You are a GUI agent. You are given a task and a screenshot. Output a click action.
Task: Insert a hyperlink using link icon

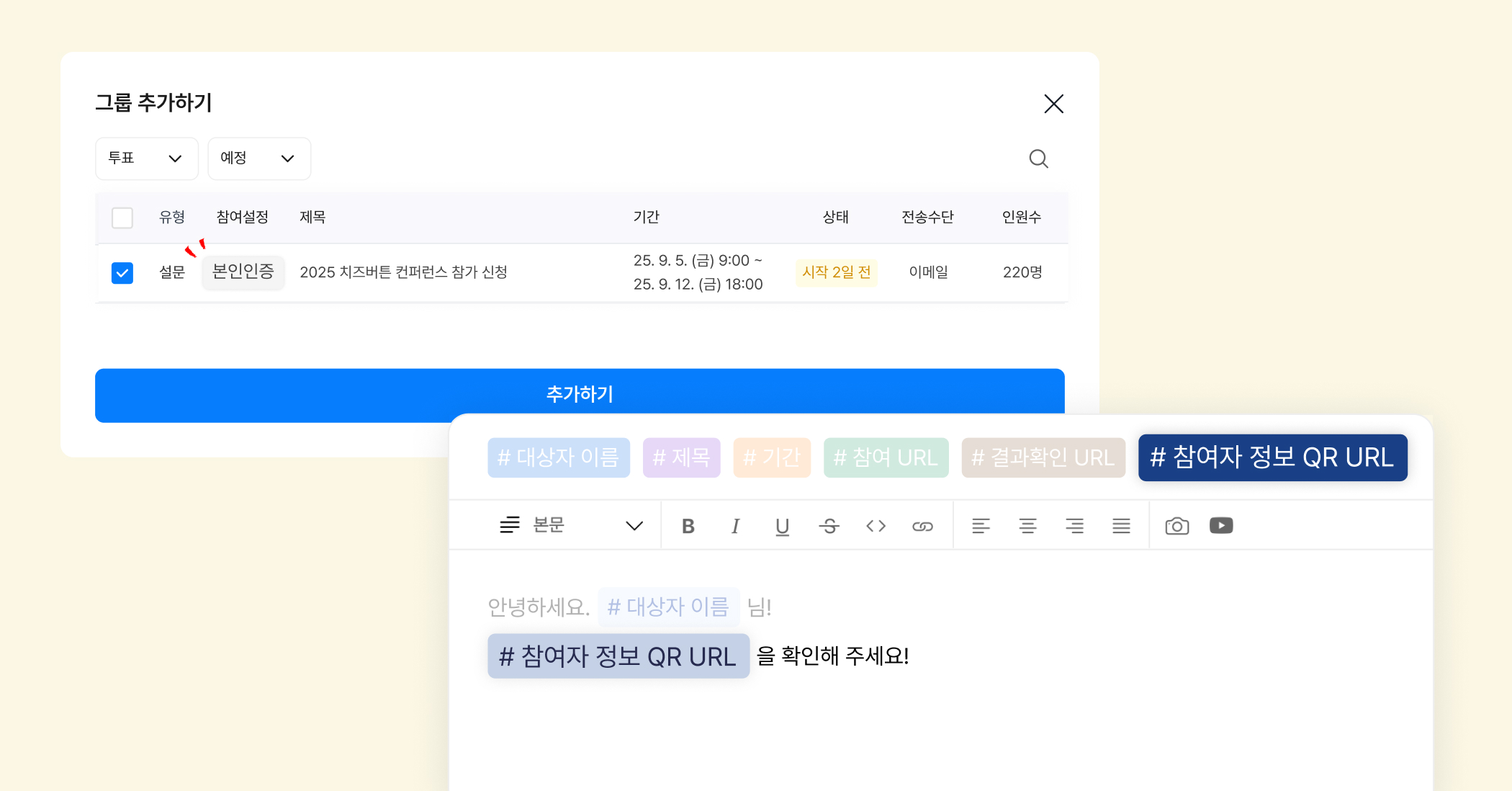pos(922,527)
